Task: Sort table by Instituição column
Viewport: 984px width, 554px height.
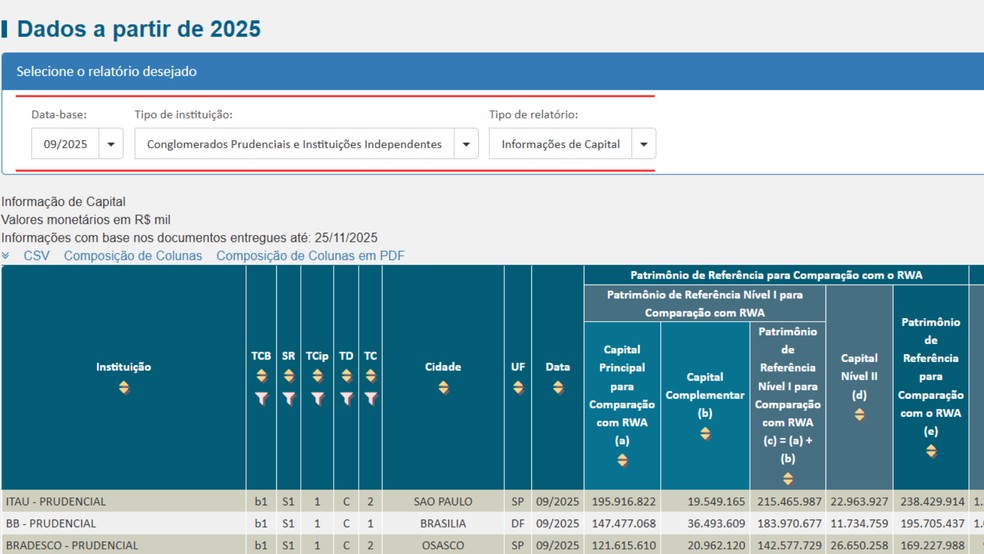Action: coord(123,387)
